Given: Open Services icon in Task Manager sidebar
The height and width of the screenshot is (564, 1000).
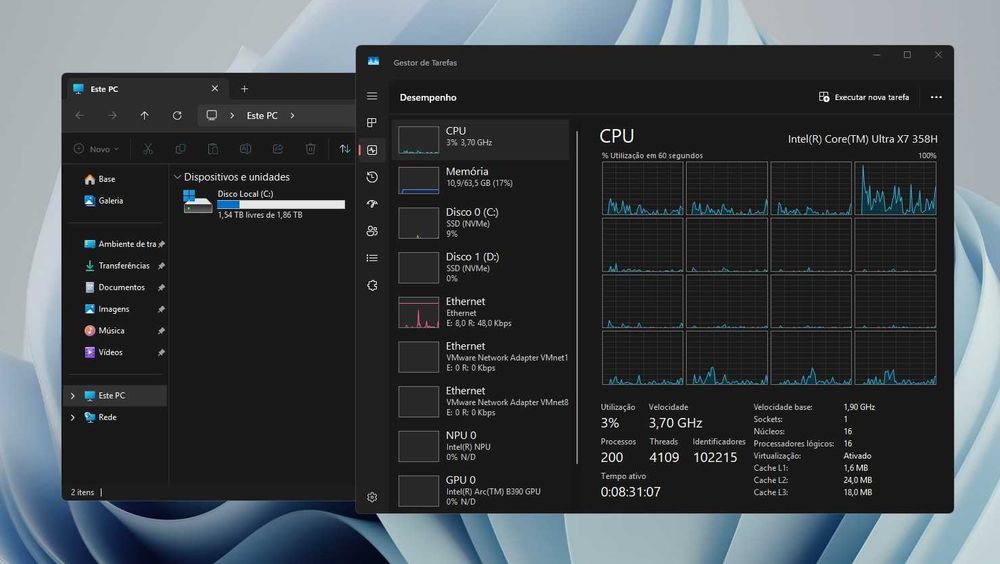Looking at the screenshot, I should 372,285.
